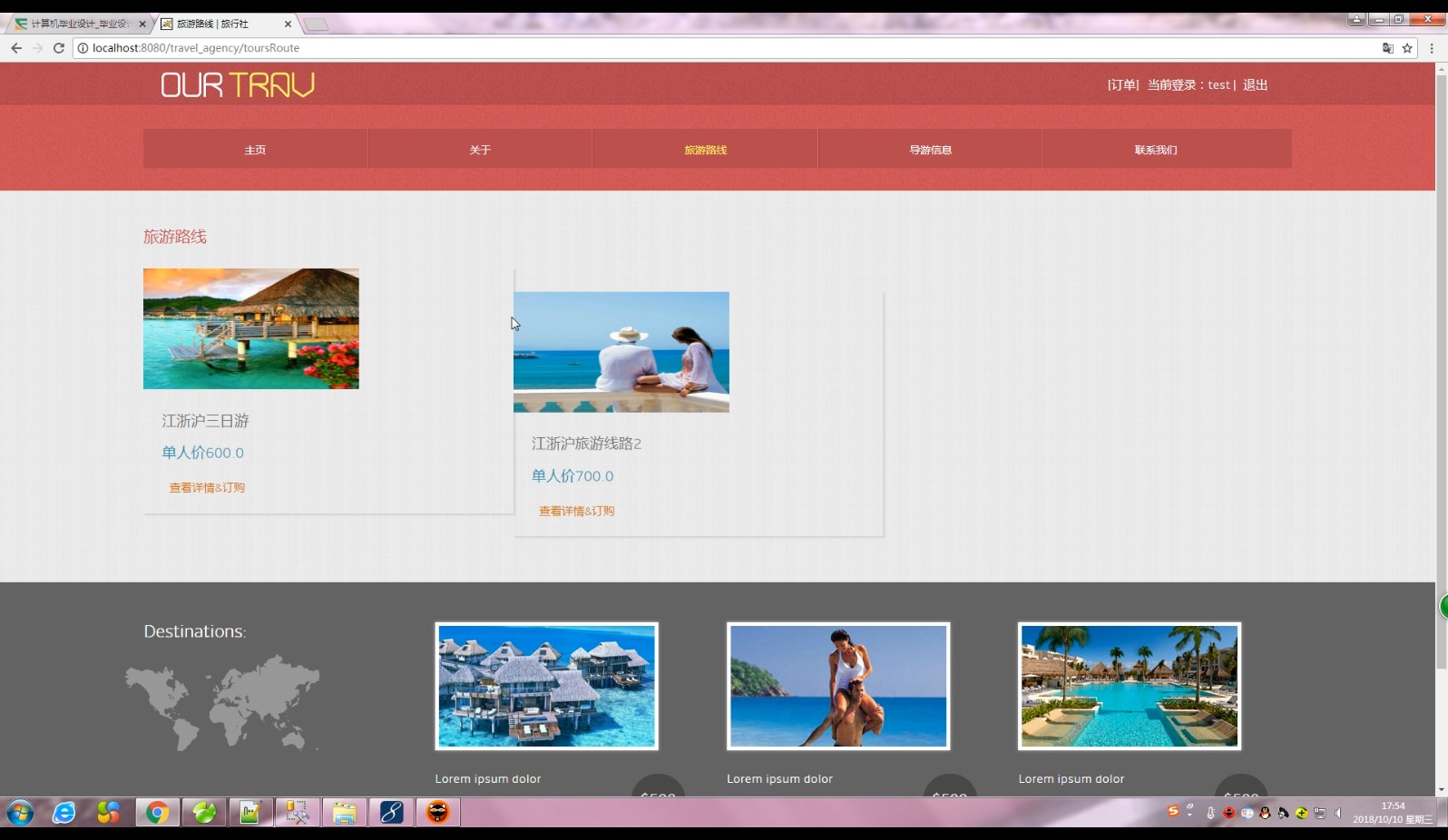Click the couple-by-the-sea photo for 江浙沪旅游线路2
This screenshot has height=840, width=1448.
click(x=621, y=352)
